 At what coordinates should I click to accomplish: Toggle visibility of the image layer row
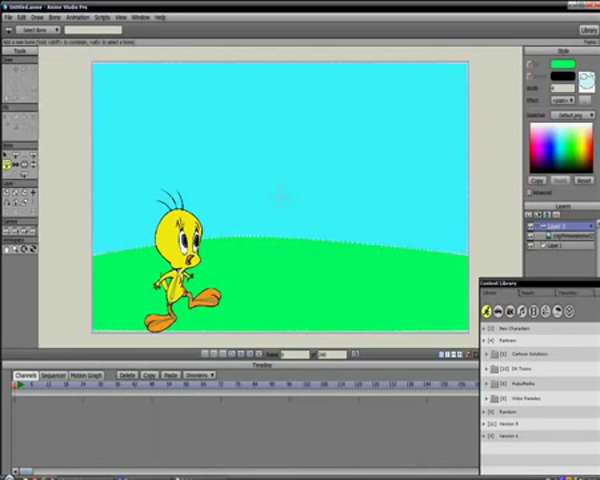pos(531,236)
